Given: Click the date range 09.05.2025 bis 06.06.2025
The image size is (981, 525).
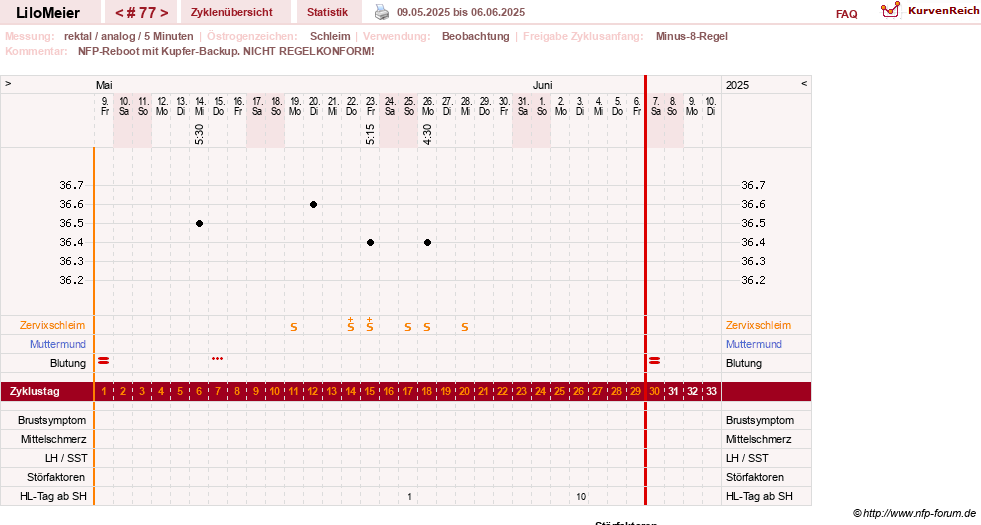Looking at the screenshot, I should pos(461,13).
